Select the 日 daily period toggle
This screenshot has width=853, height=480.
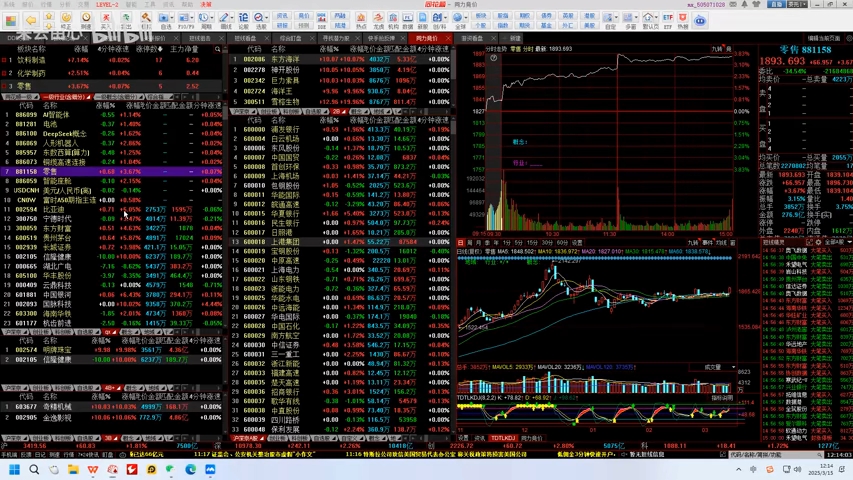pyautogui.click(x=461, y=242)
